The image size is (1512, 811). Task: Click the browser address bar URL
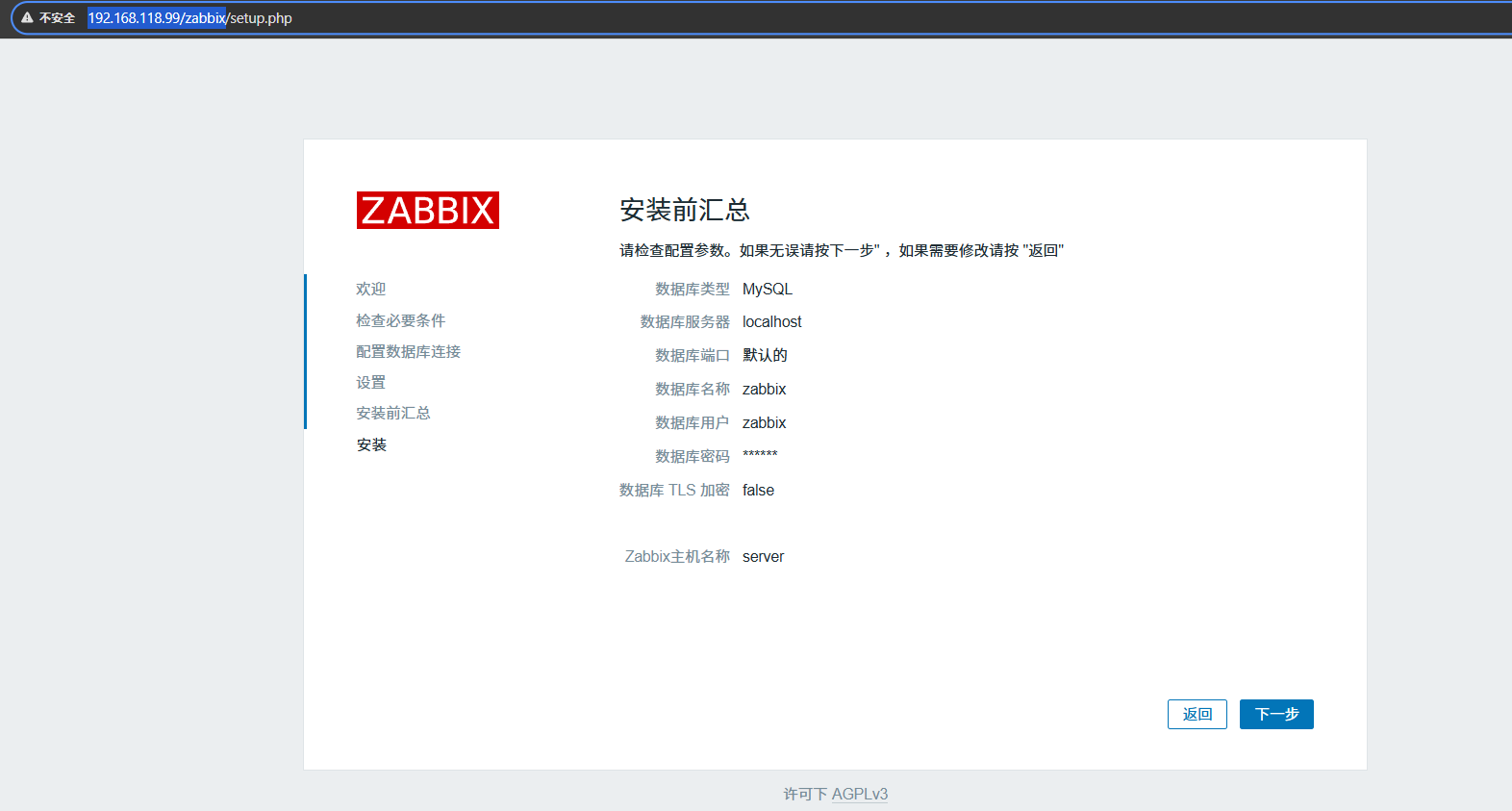pos(189,17)
